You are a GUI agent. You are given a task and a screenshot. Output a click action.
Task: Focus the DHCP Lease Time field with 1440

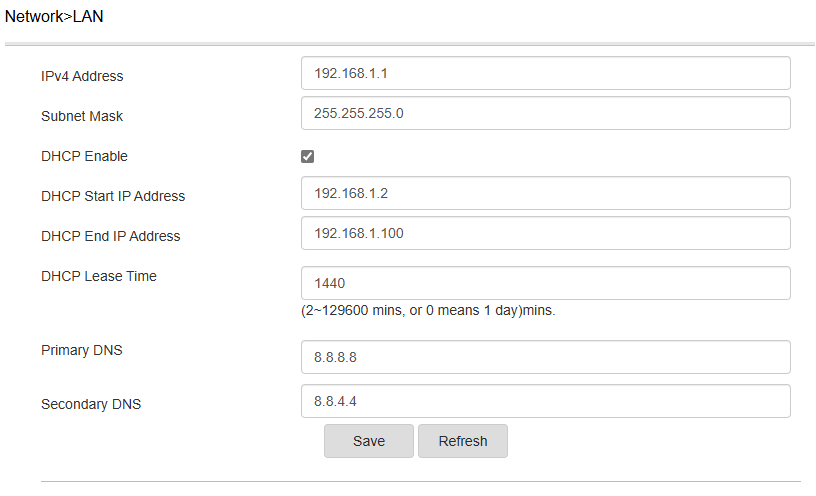(x=546, y=283)
